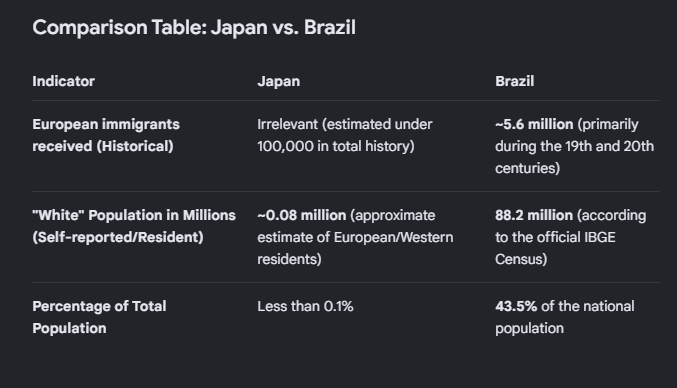Click the 100,000 in total history text
This screenshot has width=677, height=388.
[336, 146]
